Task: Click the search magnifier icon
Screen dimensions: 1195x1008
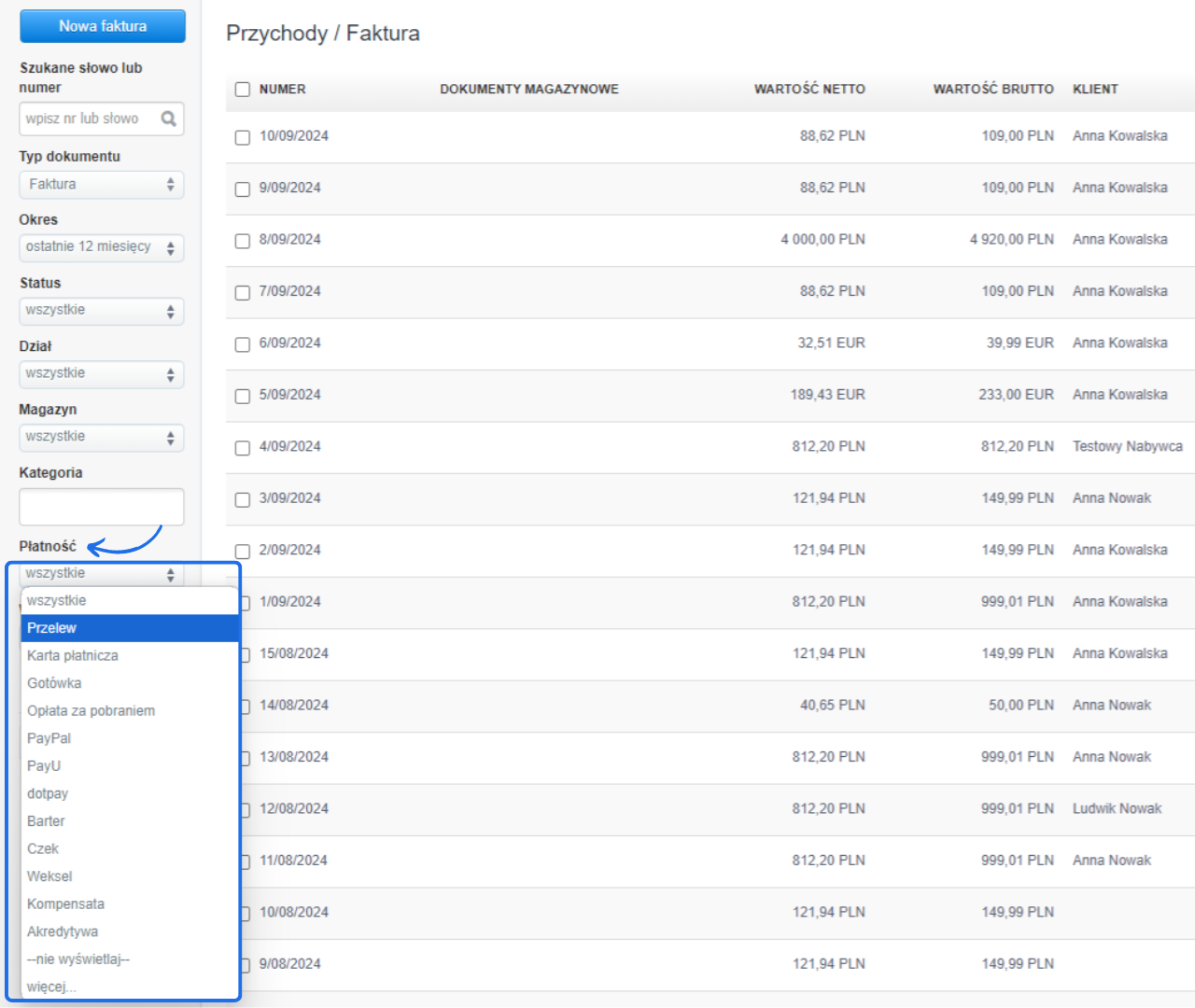Action: point(168,119)
